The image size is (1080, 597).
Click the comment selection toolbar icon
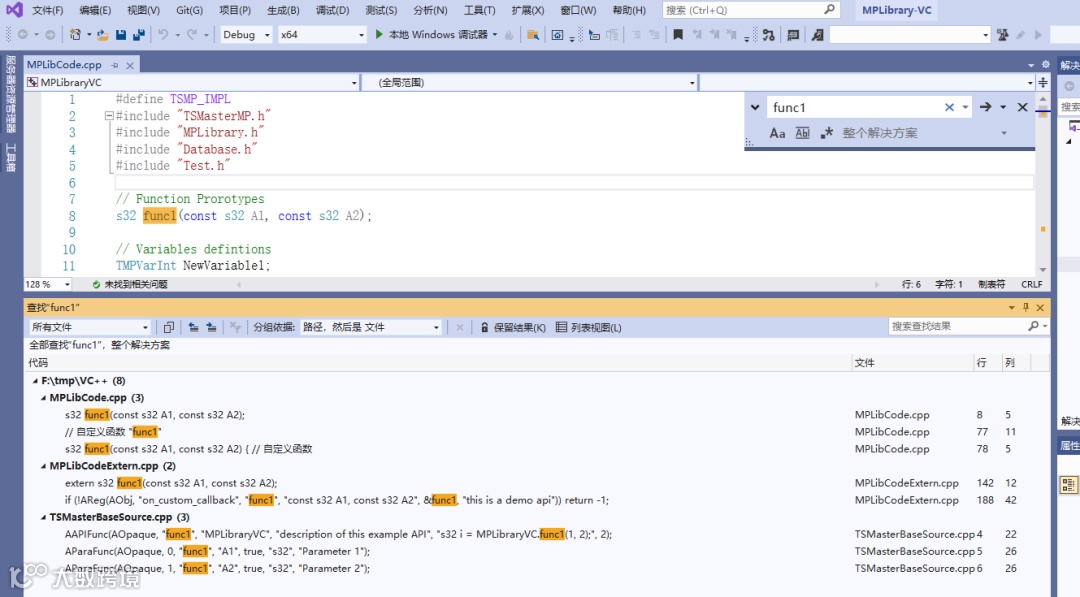coord(793,35)
